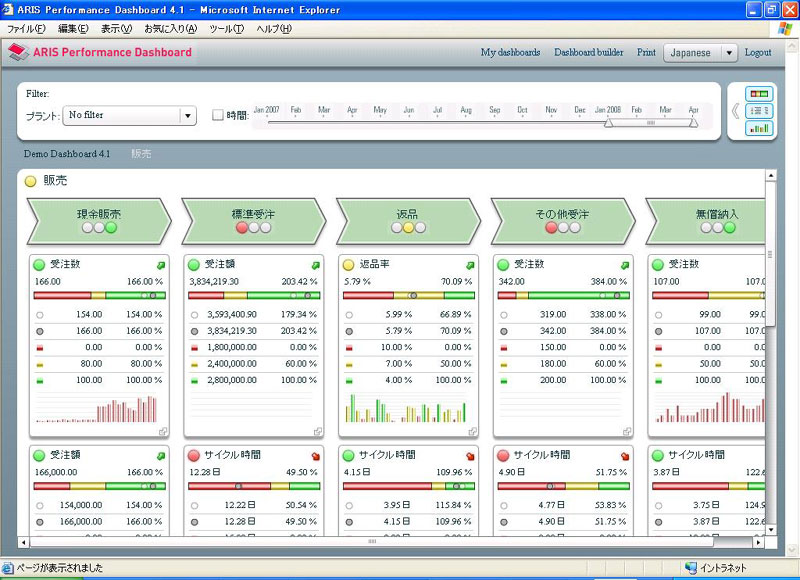This screenshot has height=580, width=800.
Task: Open the プラント No filter dropdown
Action: [130, 115]
